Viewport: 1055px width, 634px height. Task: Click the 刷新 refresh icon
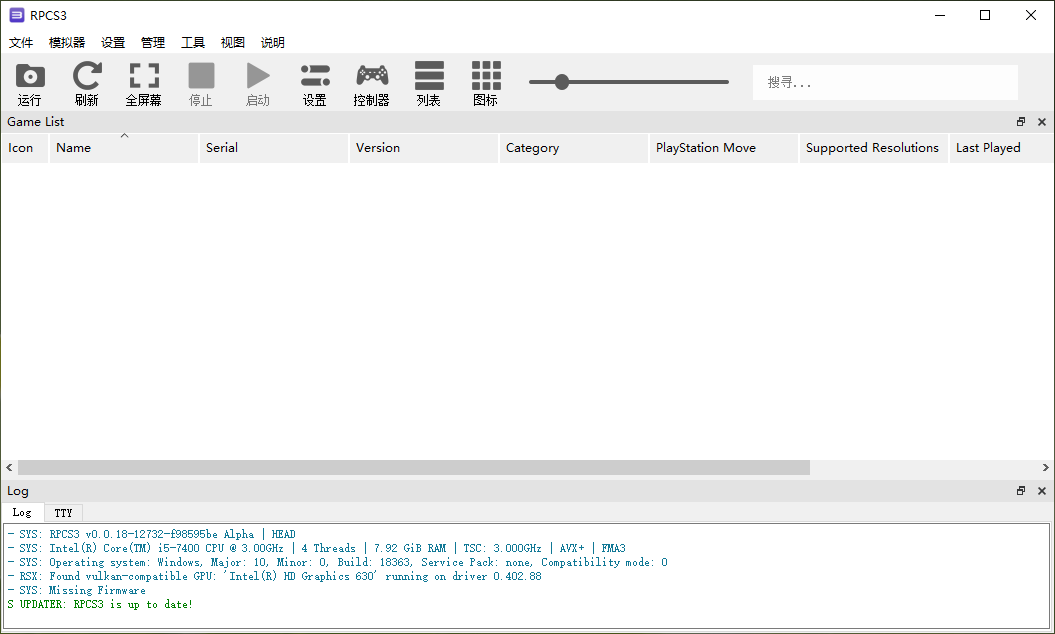click(87, 76)
